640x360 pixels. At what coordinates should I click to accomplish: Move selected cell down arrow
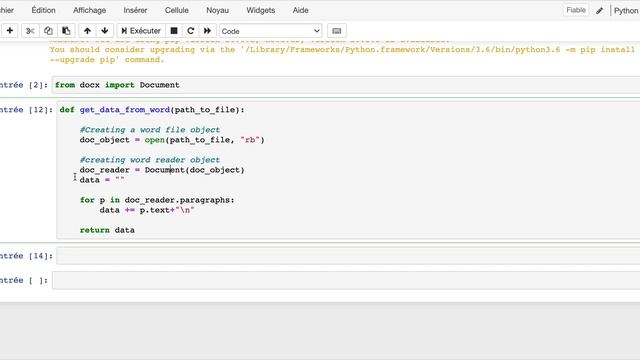pyautogui.click(x=105, y=31)
